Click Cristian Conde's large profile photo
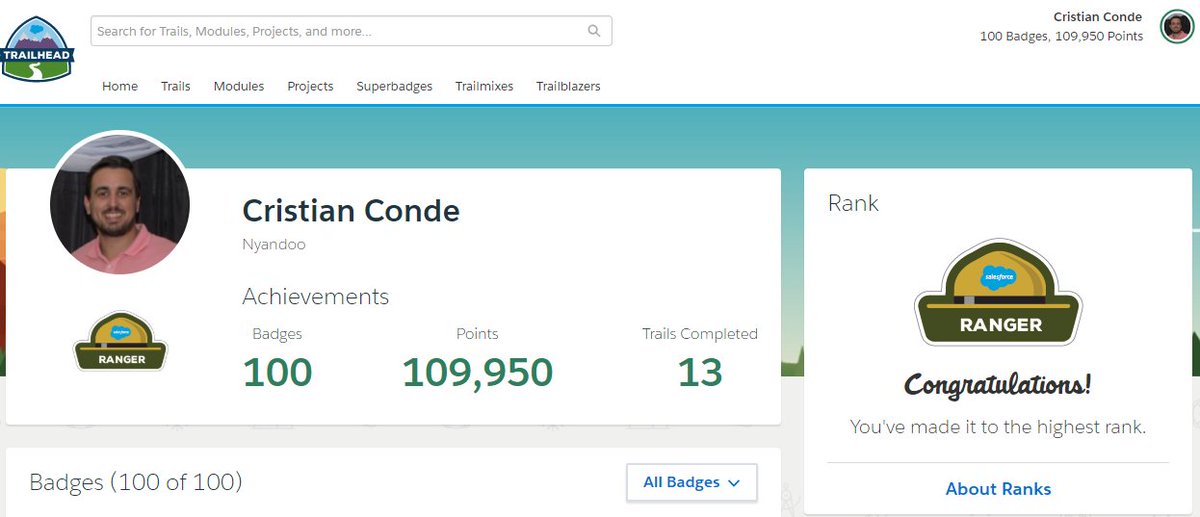 pos(120,205)
